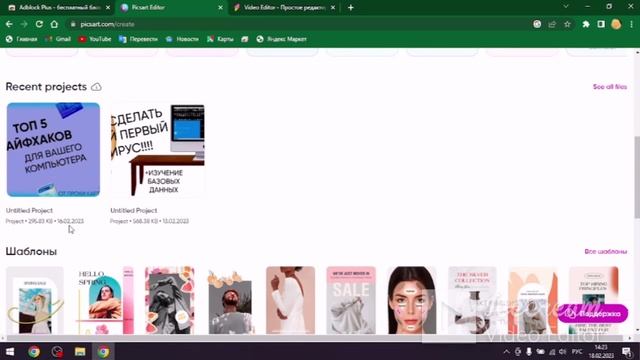The width and height of the screenshot is (640, 360).
Task: Click the second Untitled Project title
Action: (134, 210)
